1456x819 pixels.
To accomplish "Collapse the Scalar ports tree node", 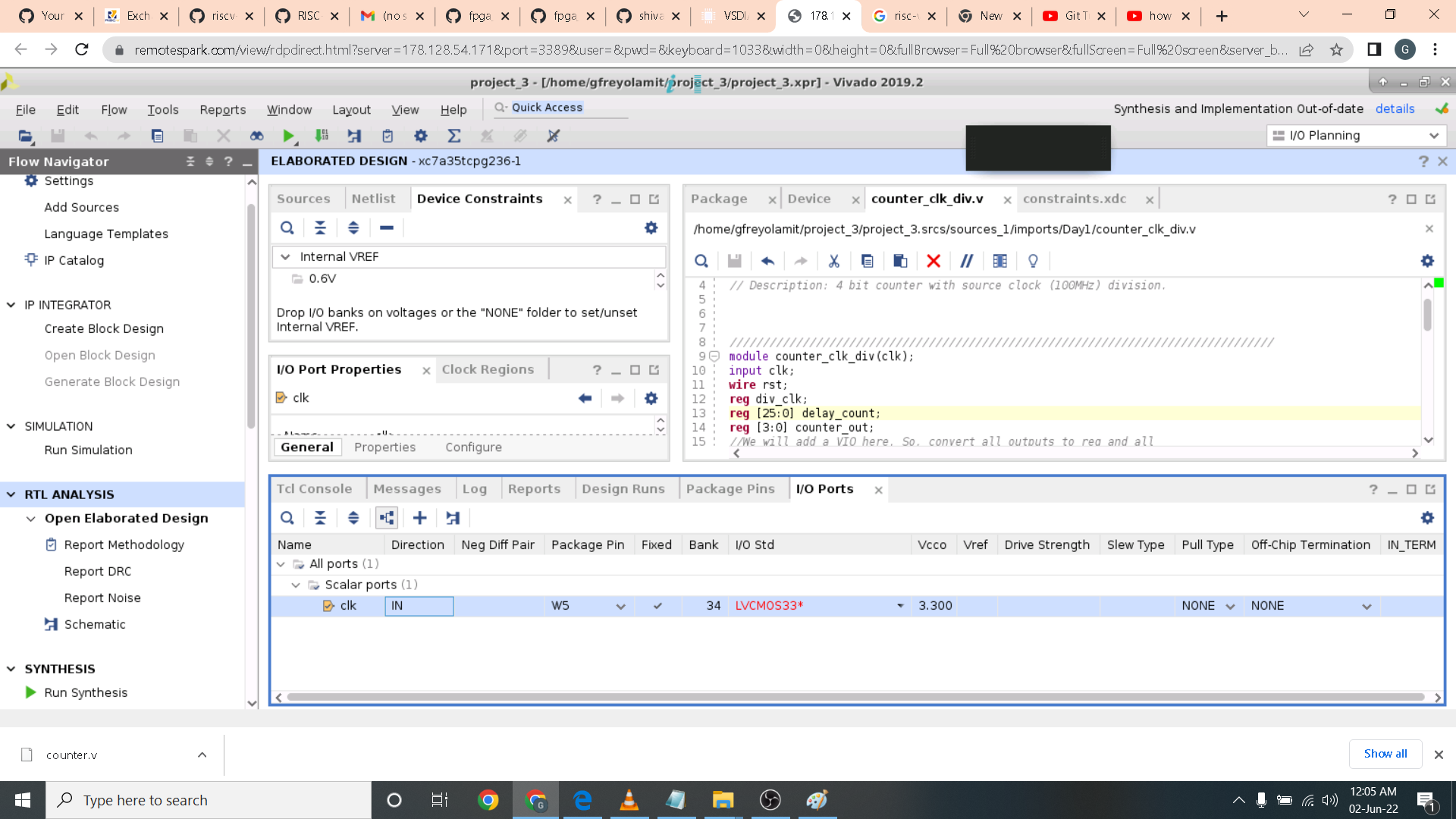I will point(296,585).
